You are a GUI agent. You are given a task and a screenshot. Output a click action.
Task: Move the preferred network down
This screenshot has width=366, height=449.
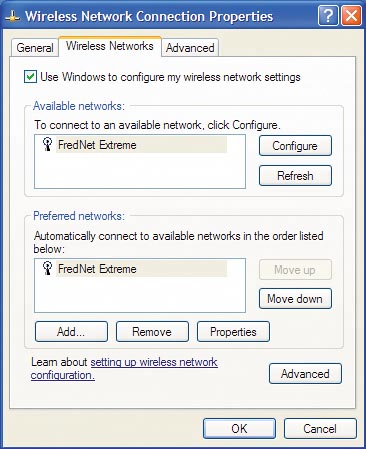coord(295,299)
